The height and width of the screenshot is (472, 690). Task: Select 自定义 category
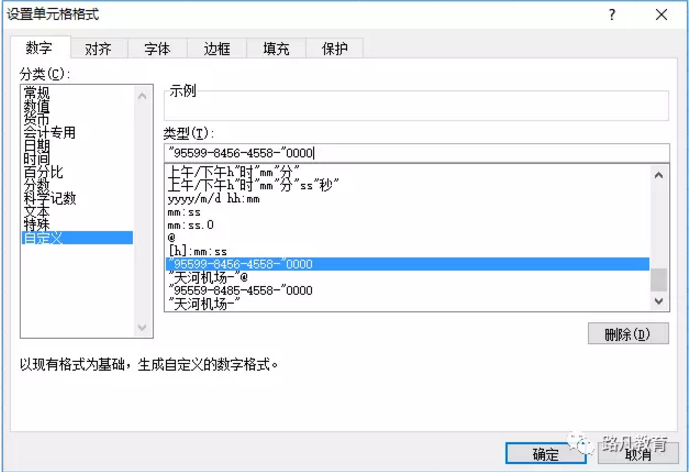77,238
